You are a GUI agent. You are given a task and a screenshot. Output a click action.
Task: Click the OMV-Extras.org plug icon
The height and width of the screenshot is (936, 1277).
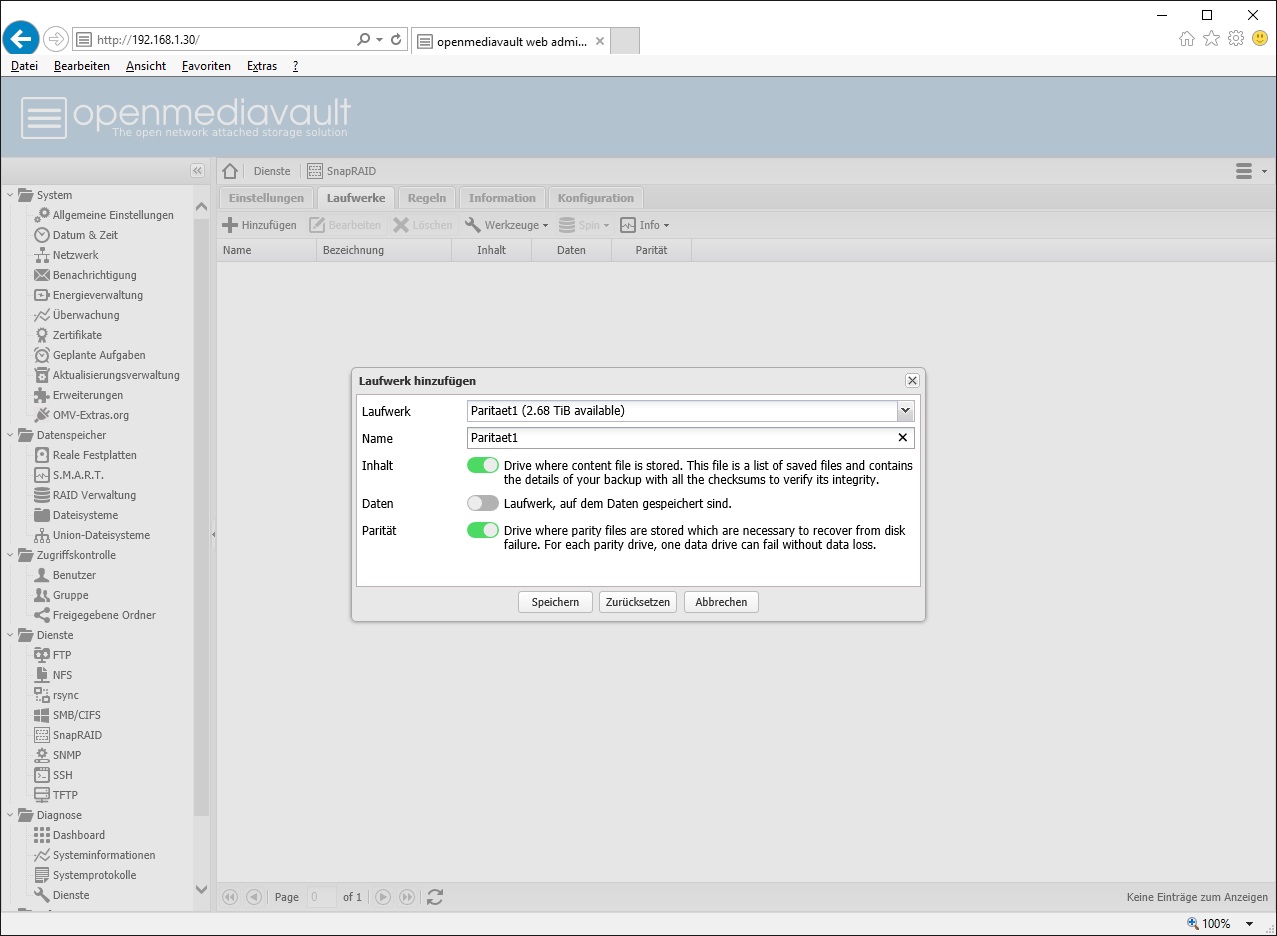[42, 415]
